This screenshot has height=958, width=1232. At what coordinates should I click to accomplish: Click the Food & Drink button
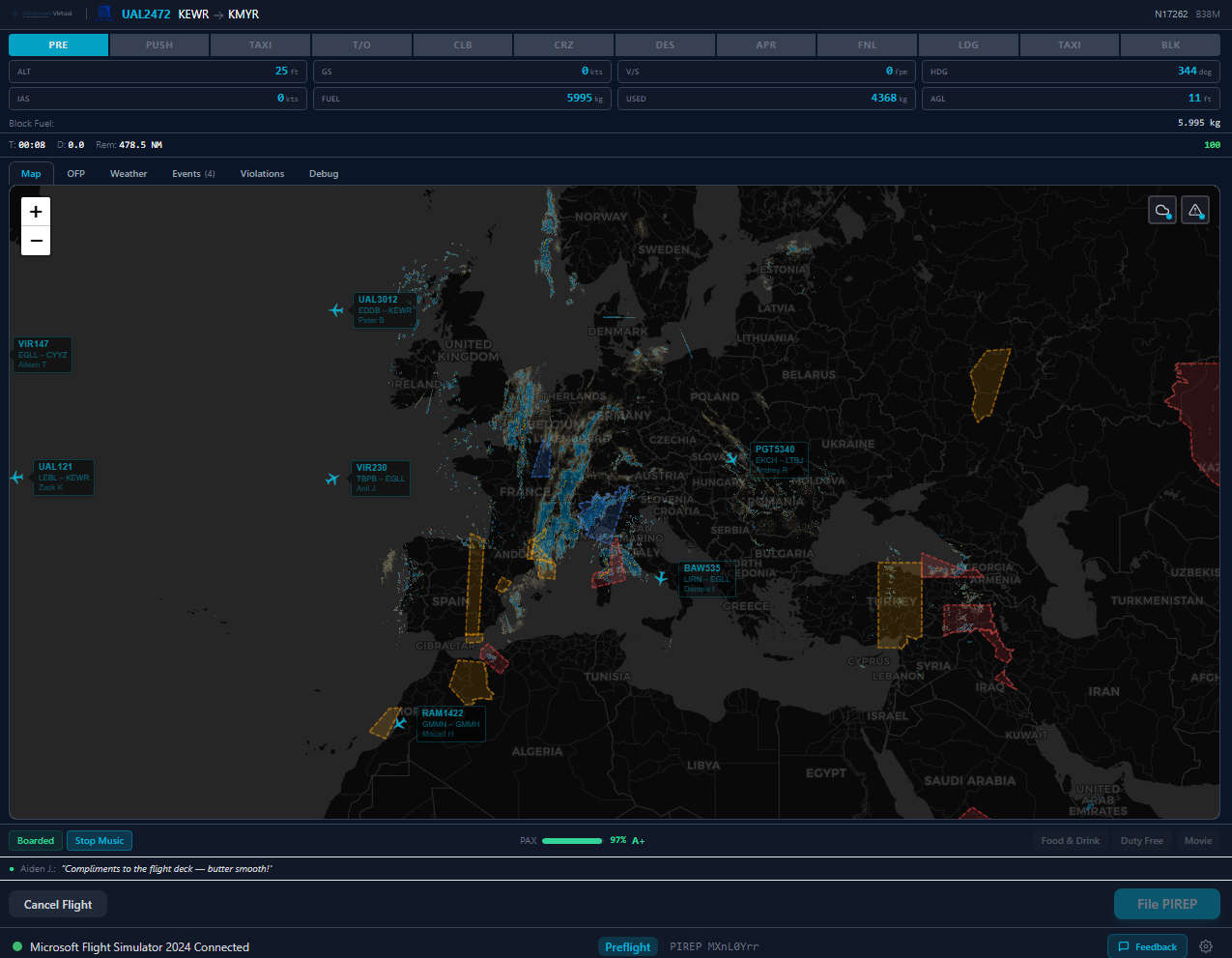(1071, 841)
